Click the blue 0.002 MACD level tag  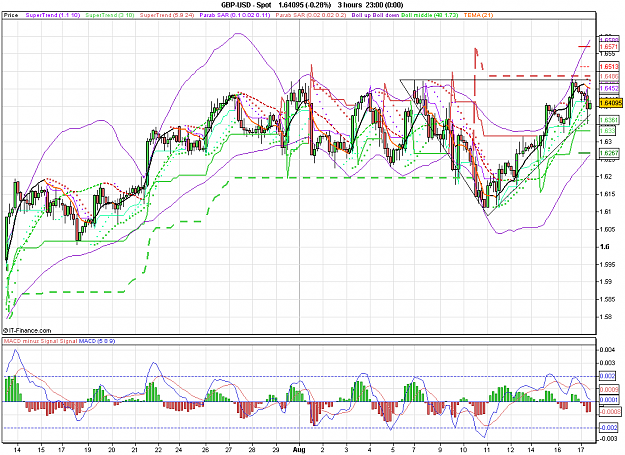tap(608, 376)
